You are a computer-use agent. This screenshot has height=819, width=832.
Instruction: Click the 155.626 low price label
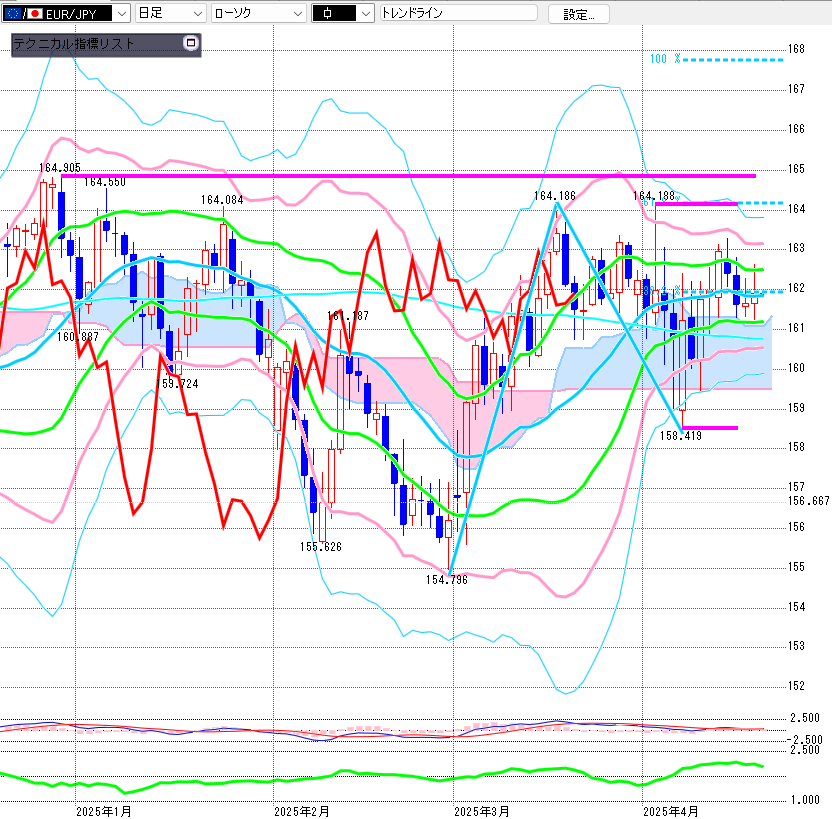point(320,546)
